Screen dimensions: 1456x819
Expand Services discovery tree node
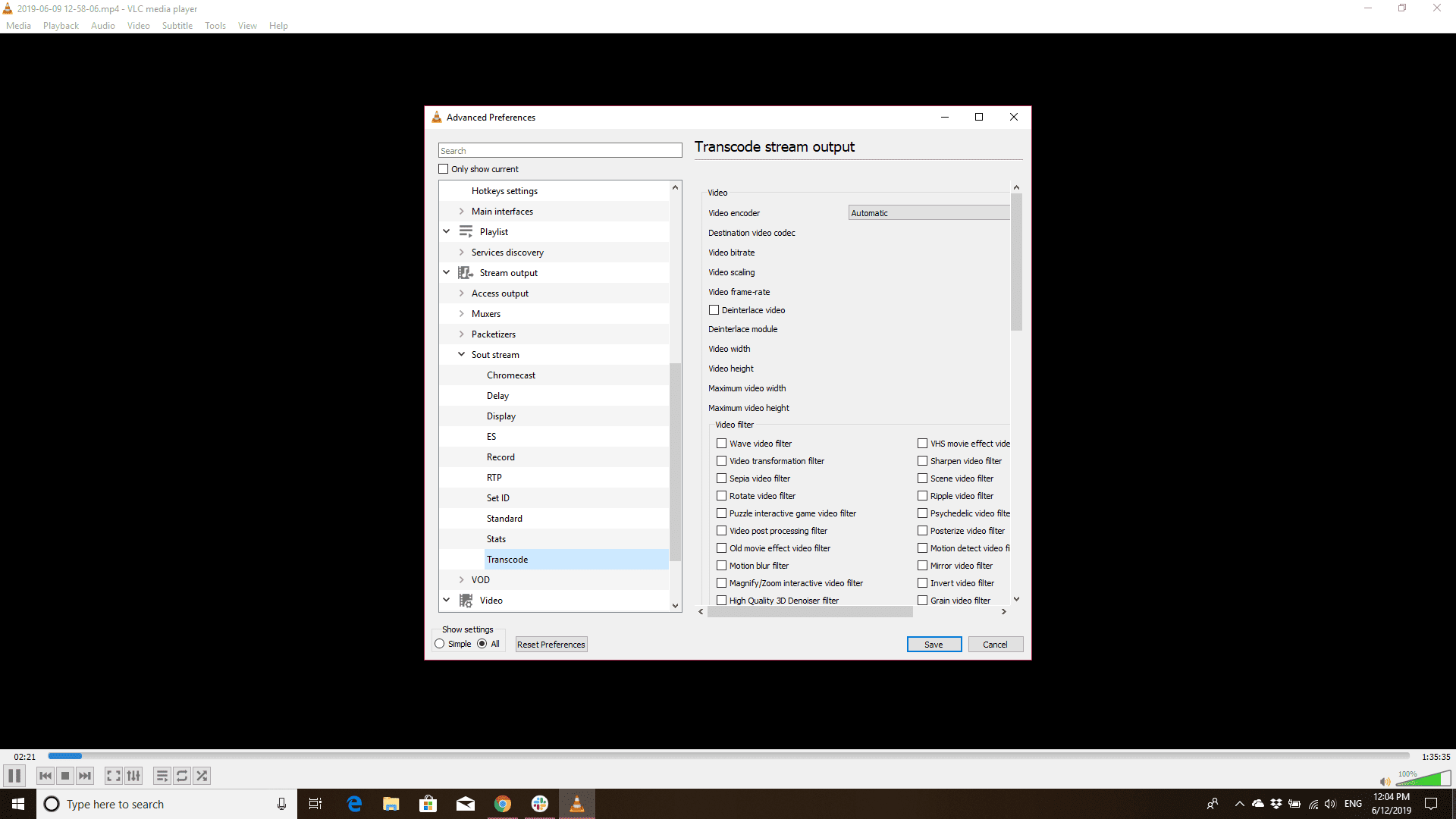tap(461, 253)
